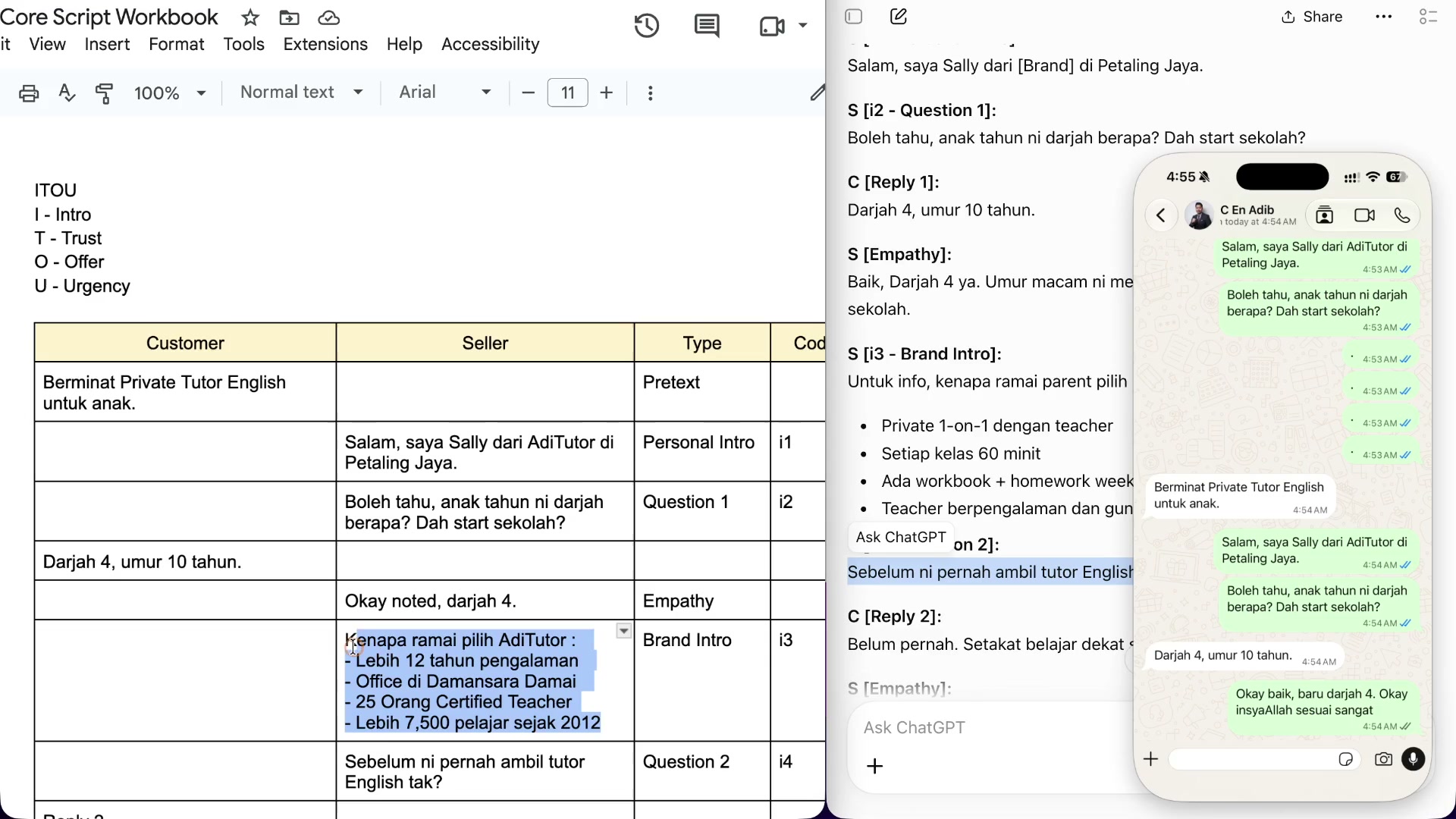Click the Ask ChatGPT popup button

click(901, 537)
